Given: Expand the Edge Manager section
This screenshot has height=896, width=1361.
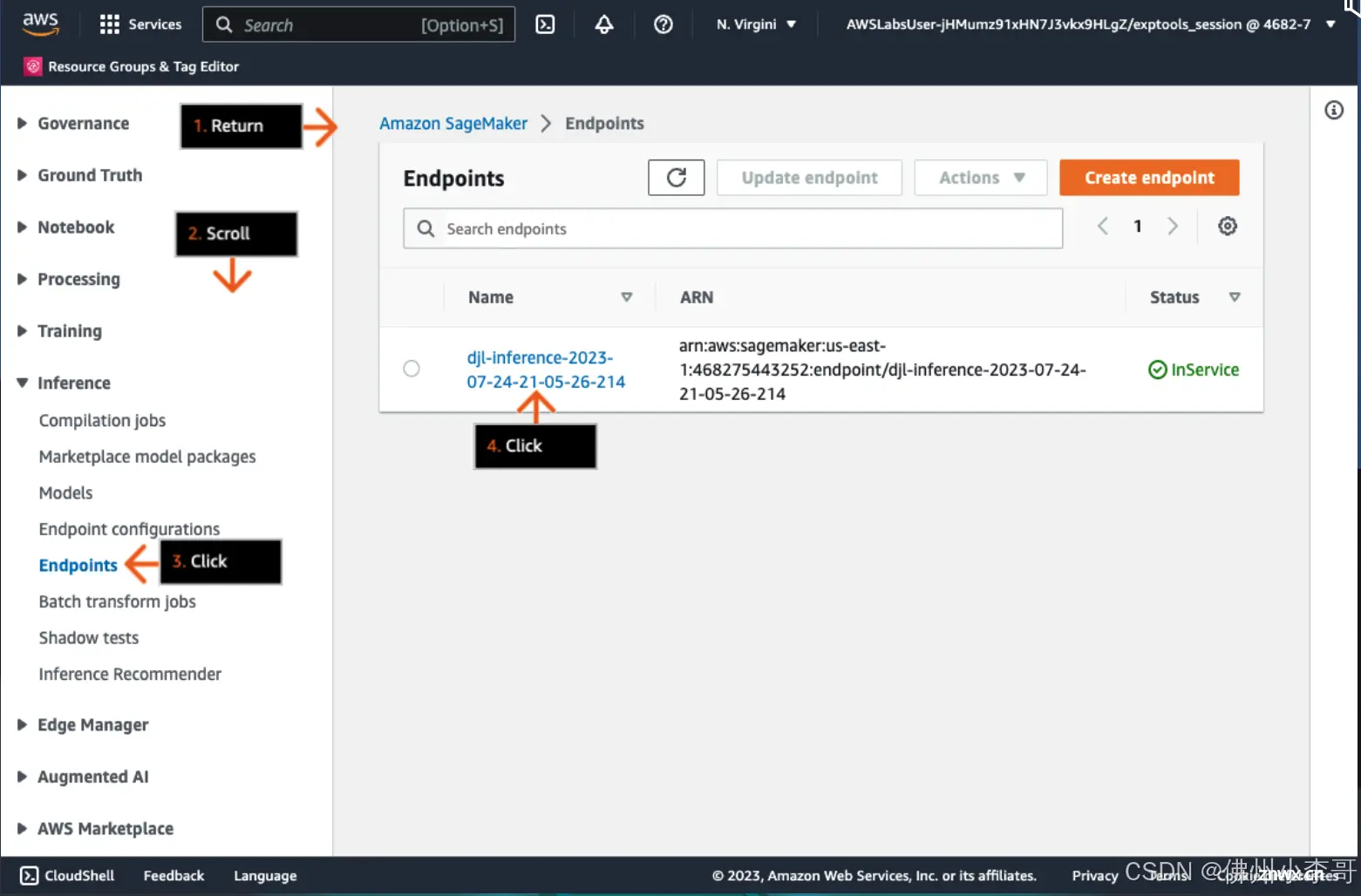Looking at the screenshot, I should (x=23, y=725).
